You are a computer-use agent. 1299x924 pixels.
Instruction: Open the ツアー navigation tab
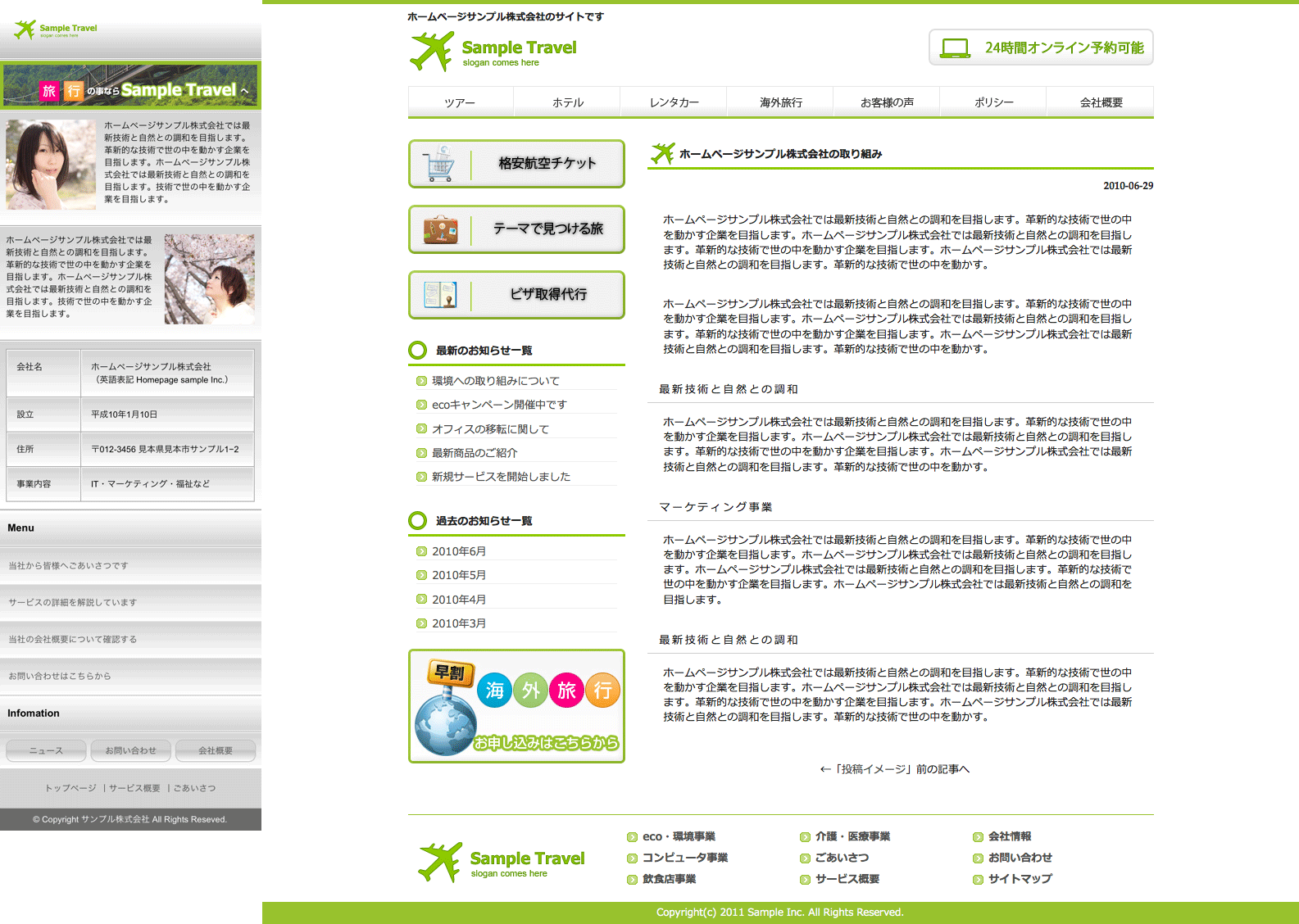[460, 102]
